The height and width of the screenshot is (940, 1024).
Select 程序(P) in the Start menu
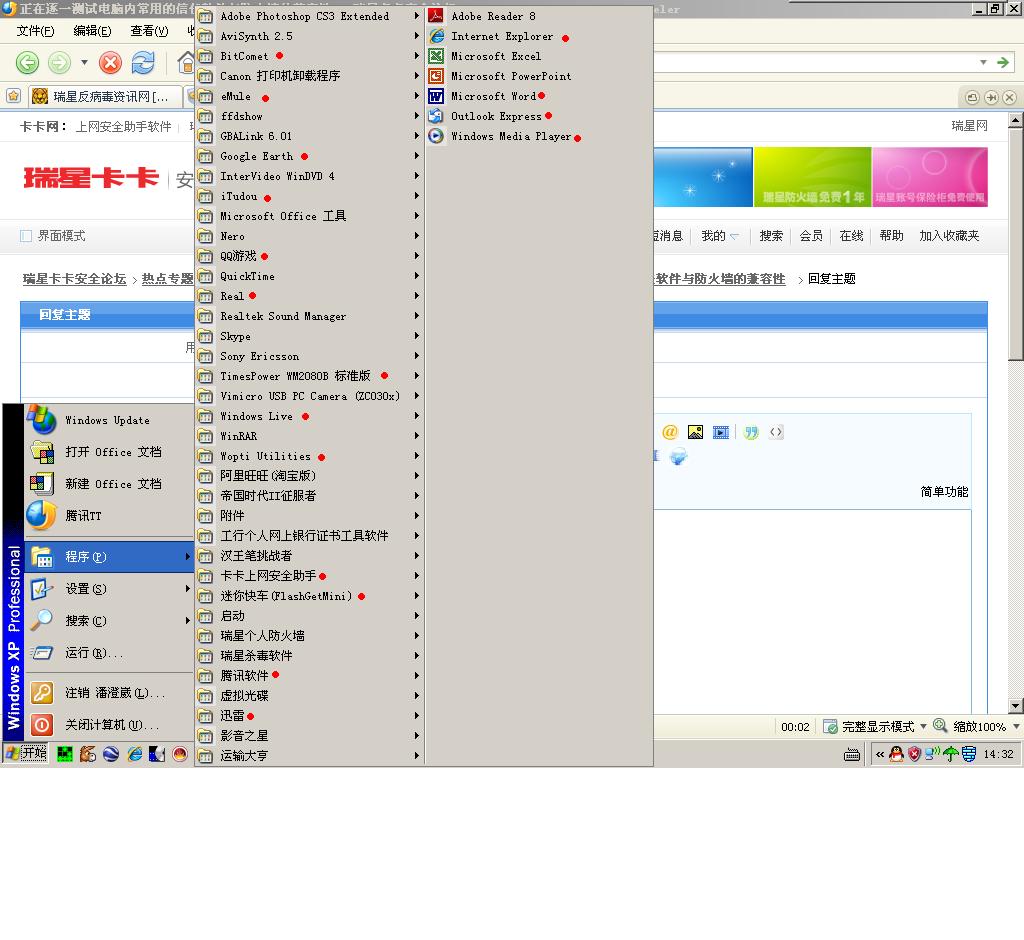tap(109, 557)
